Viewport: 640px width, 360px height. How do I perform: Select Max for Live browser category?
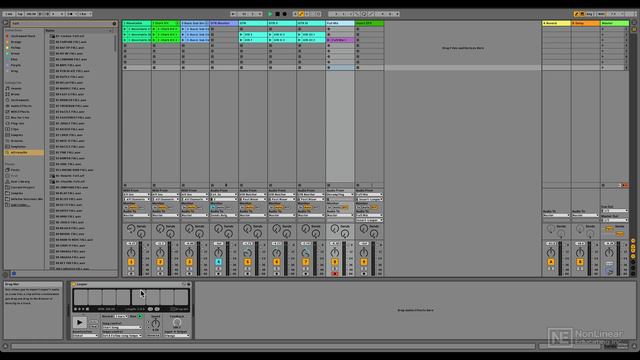click(x=20, y=118)
